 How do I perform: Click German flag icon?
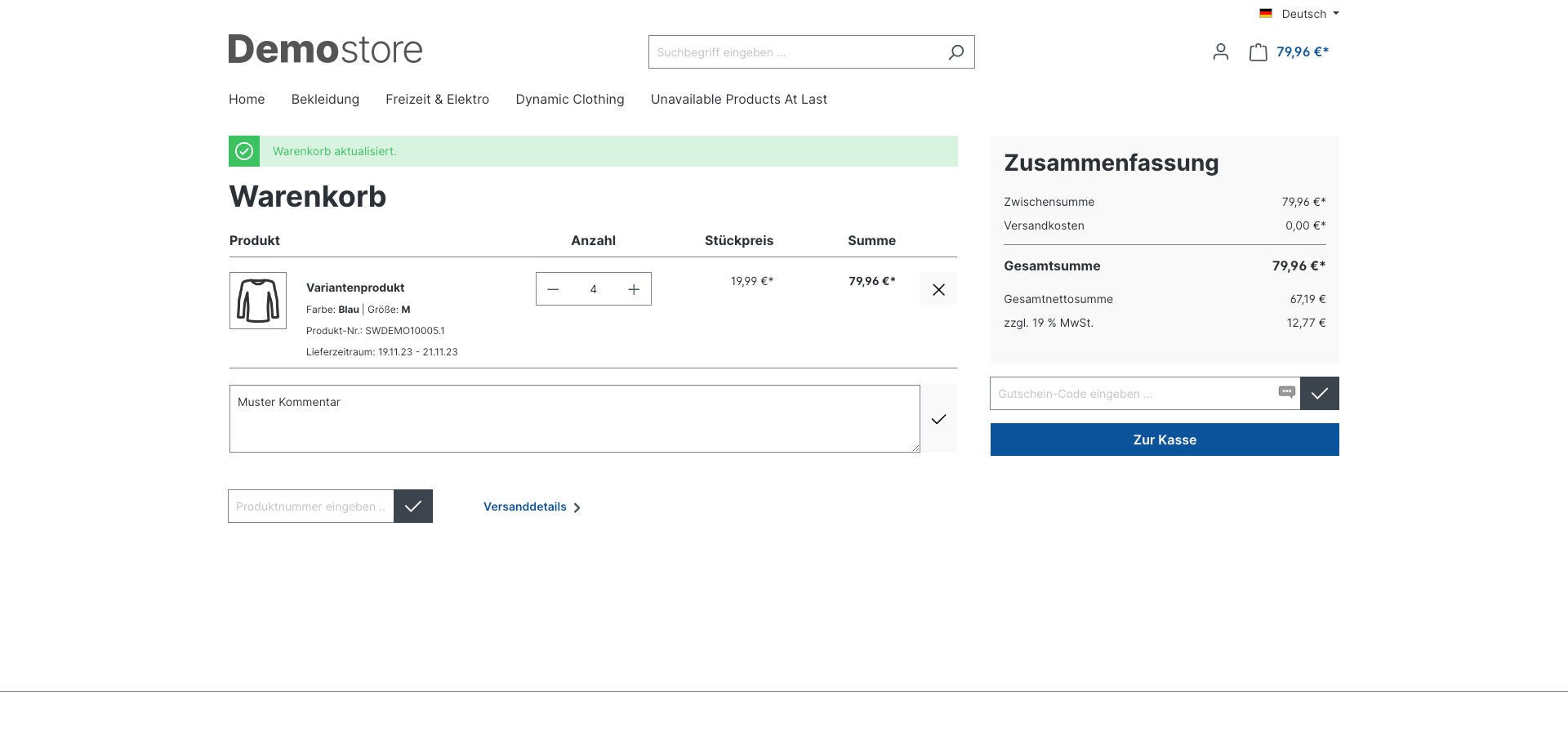click(1266, 13)
